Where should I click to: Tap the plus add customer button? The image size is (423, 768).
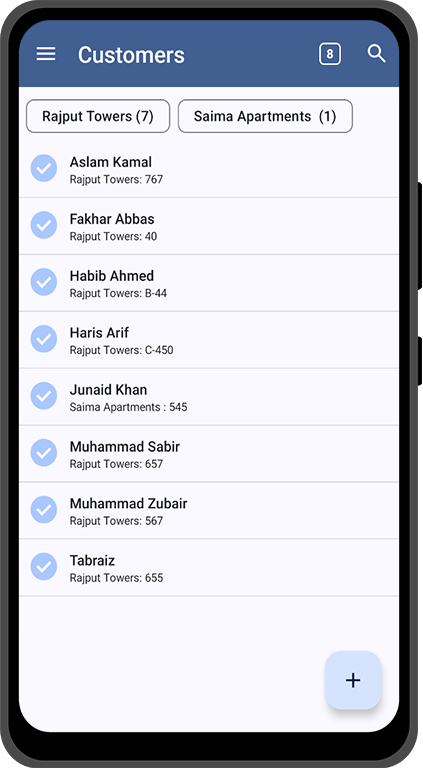[353, 680]
